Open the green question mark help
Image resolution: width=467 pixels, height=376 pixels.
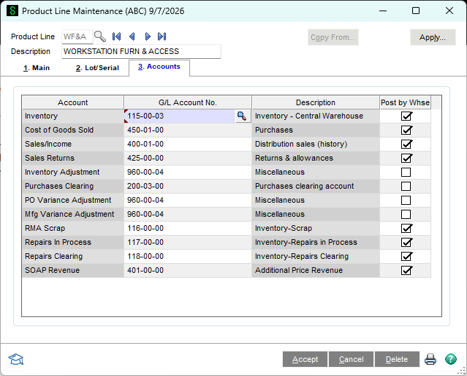coord(451,359)
